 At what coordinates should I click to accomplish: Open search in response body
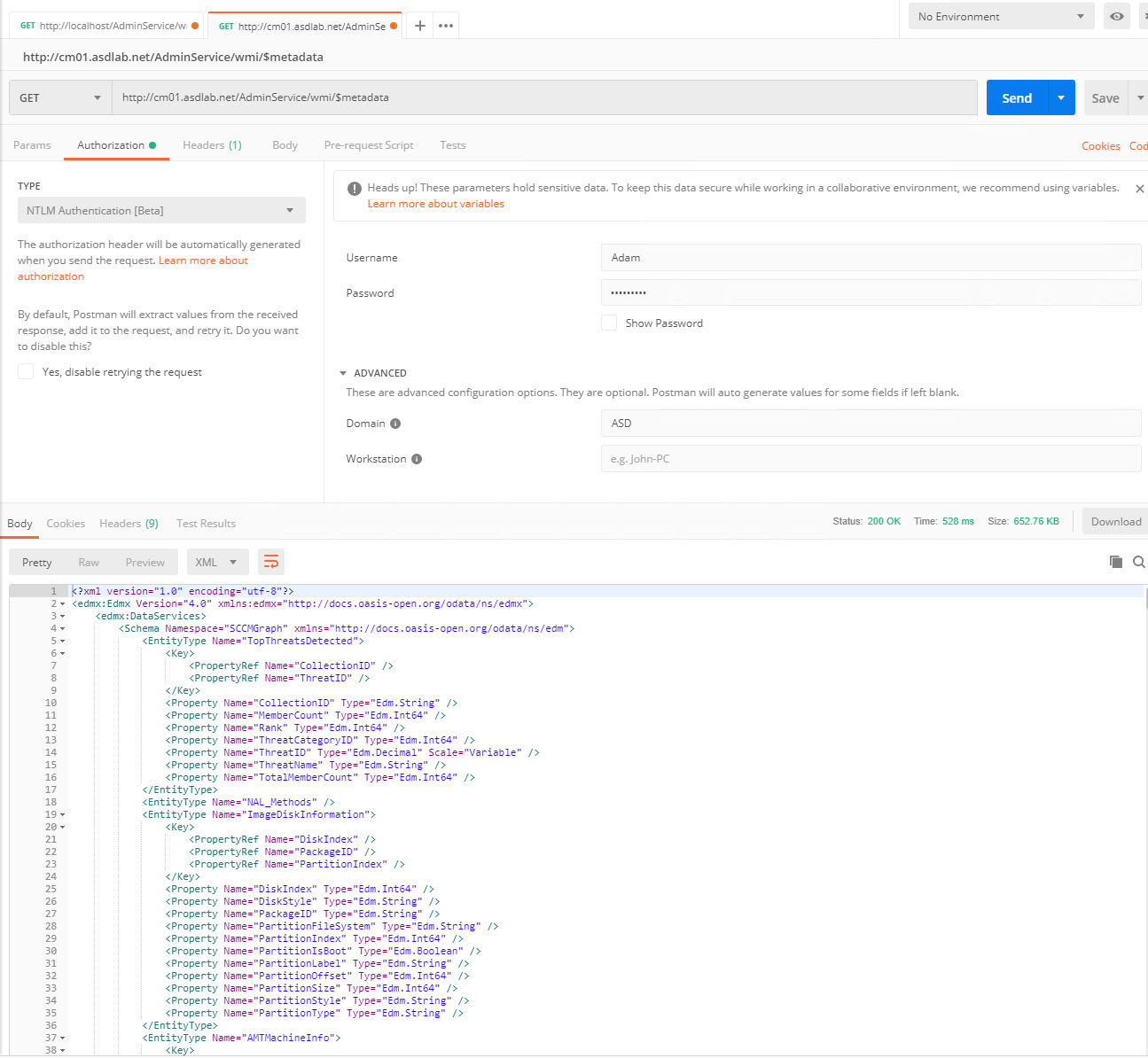point(1139,562)
